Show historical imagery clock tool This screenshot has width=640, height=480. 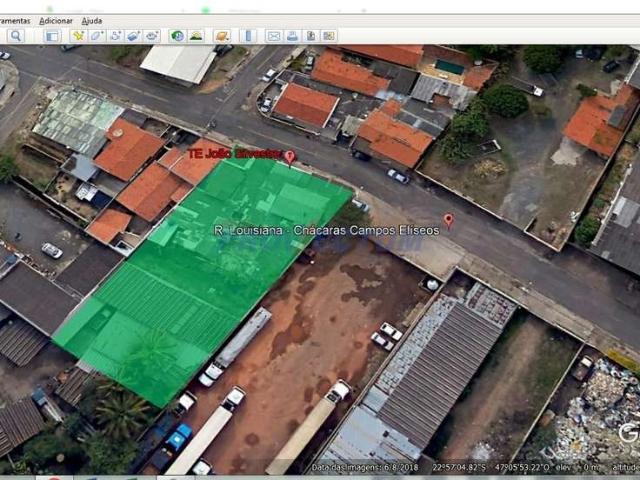point(177,36)
